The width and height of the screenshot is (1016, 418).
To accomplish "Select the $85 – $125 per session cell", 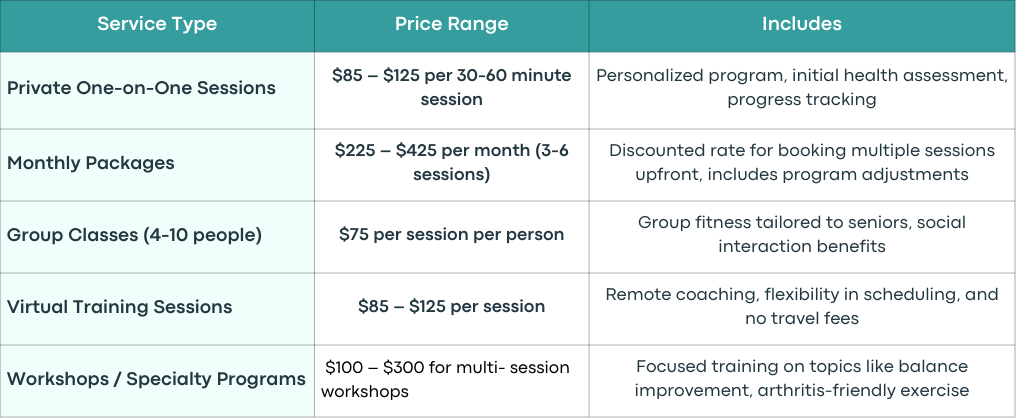I will click(452, 308).
